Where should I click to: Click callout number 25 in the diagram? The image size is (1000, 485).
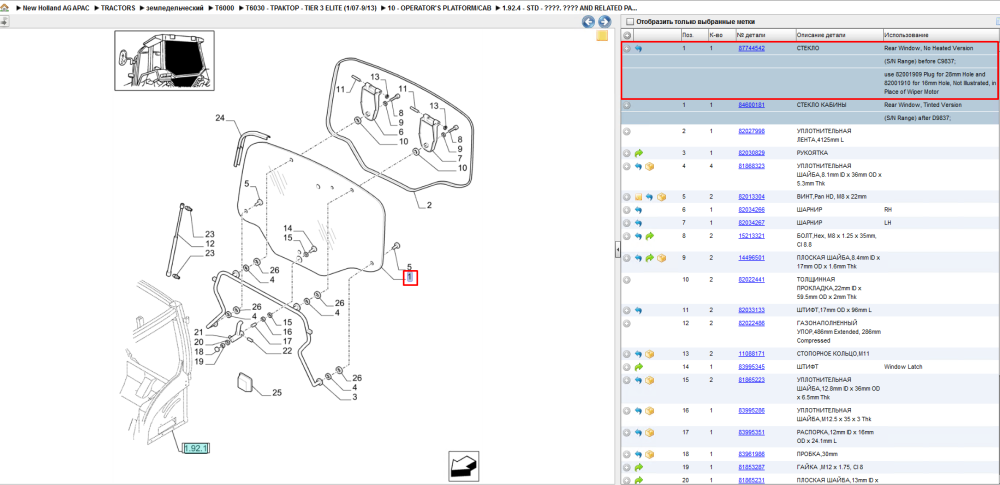click(x=277, y=393)
